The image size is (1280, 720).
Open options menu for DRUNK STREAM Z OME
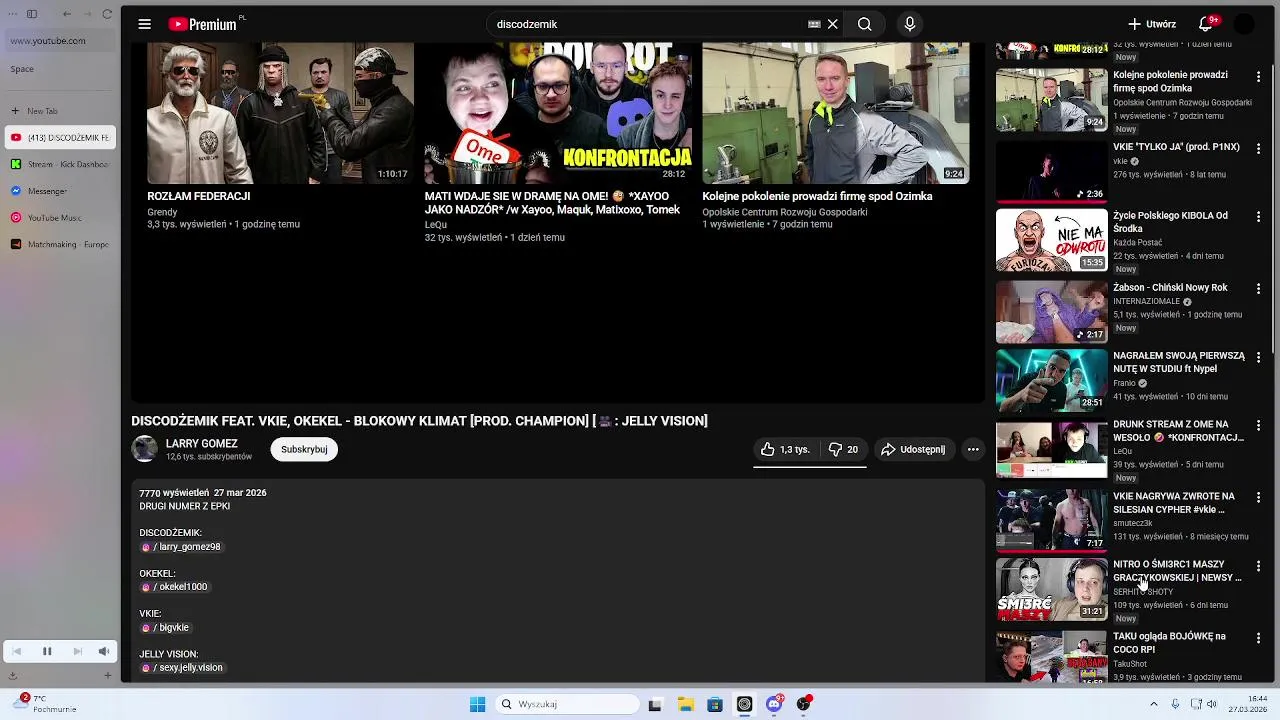[1258, 426]
